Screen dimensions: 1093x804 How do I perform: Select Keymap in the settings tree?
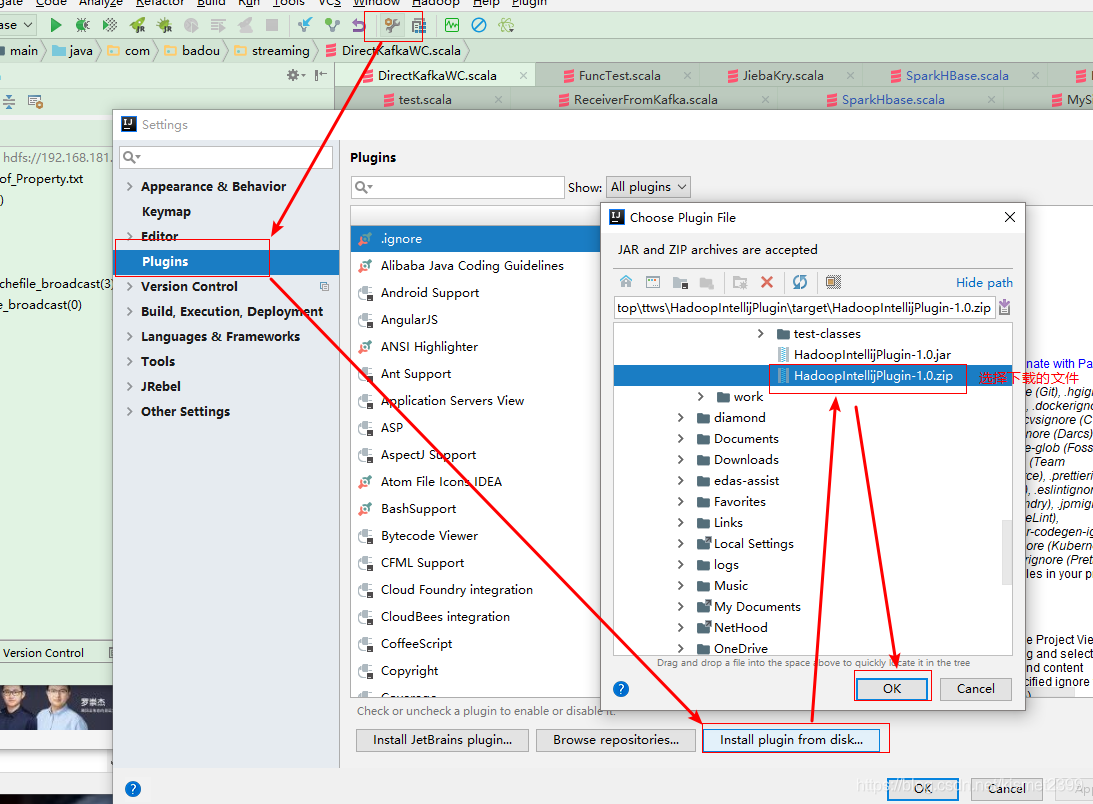coord(166,211)
